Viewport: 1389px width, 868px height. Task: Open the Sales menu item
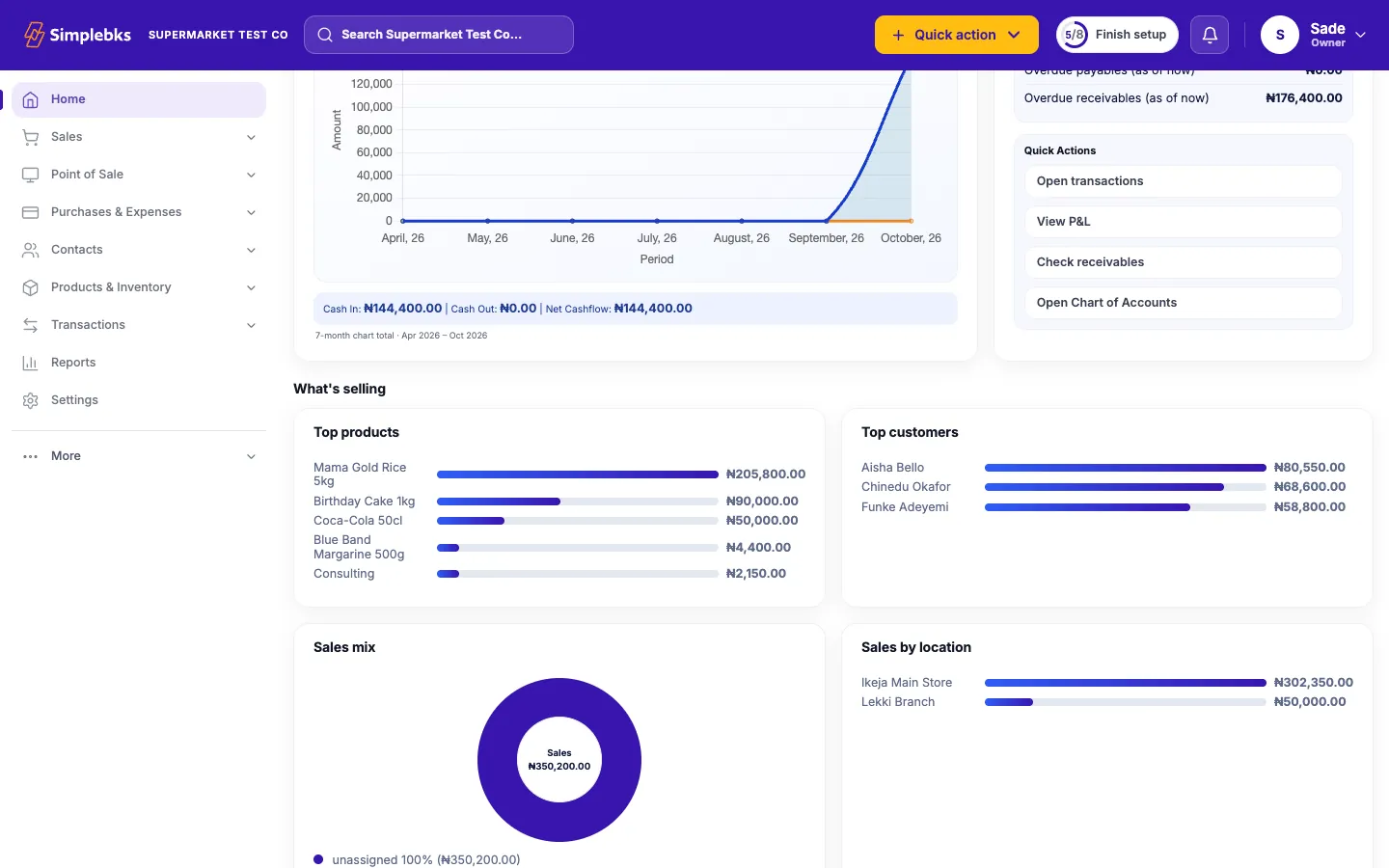(139, 137)
